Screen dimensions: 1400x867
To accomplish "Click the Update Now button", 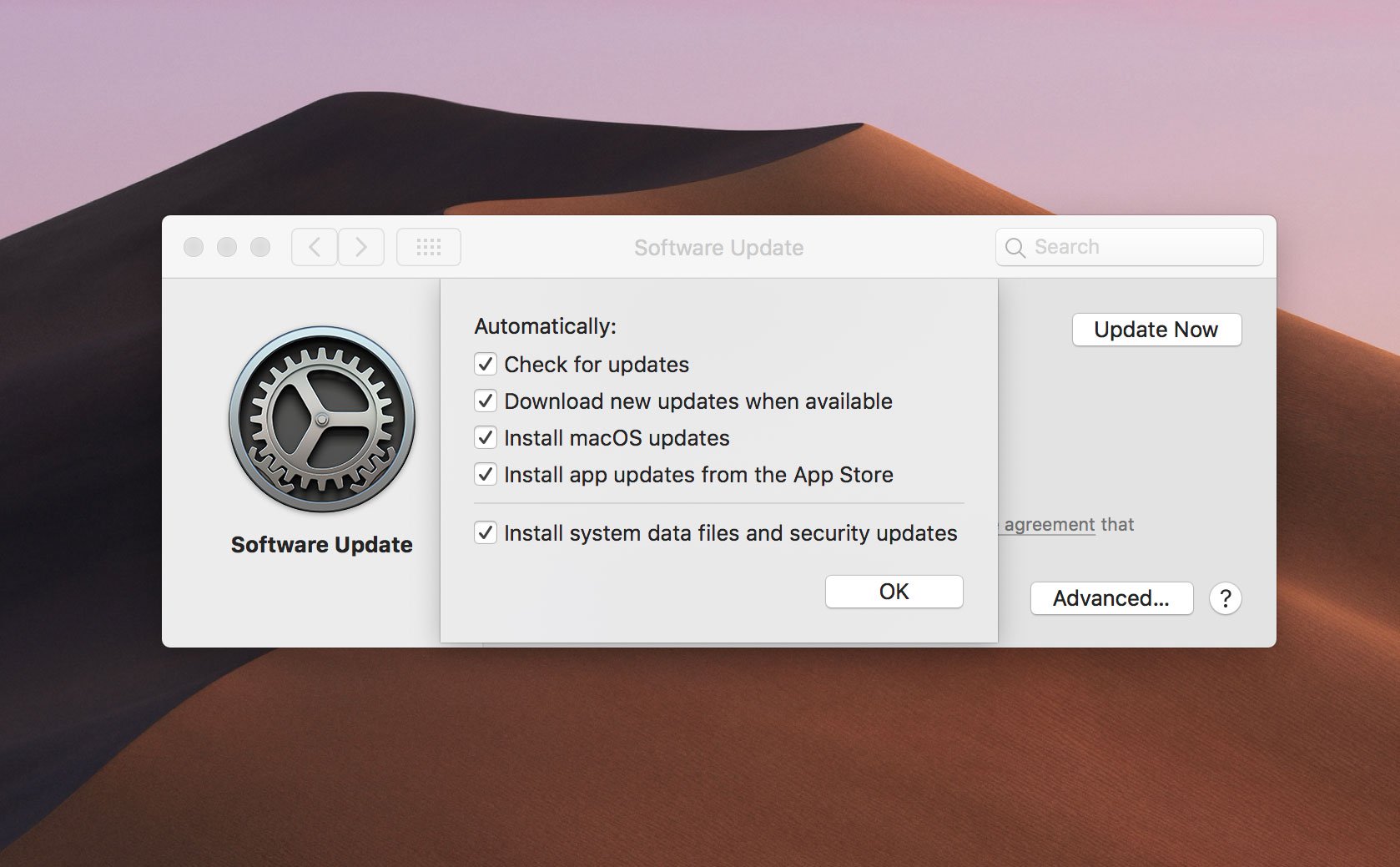I will (x=1157, y=330).
